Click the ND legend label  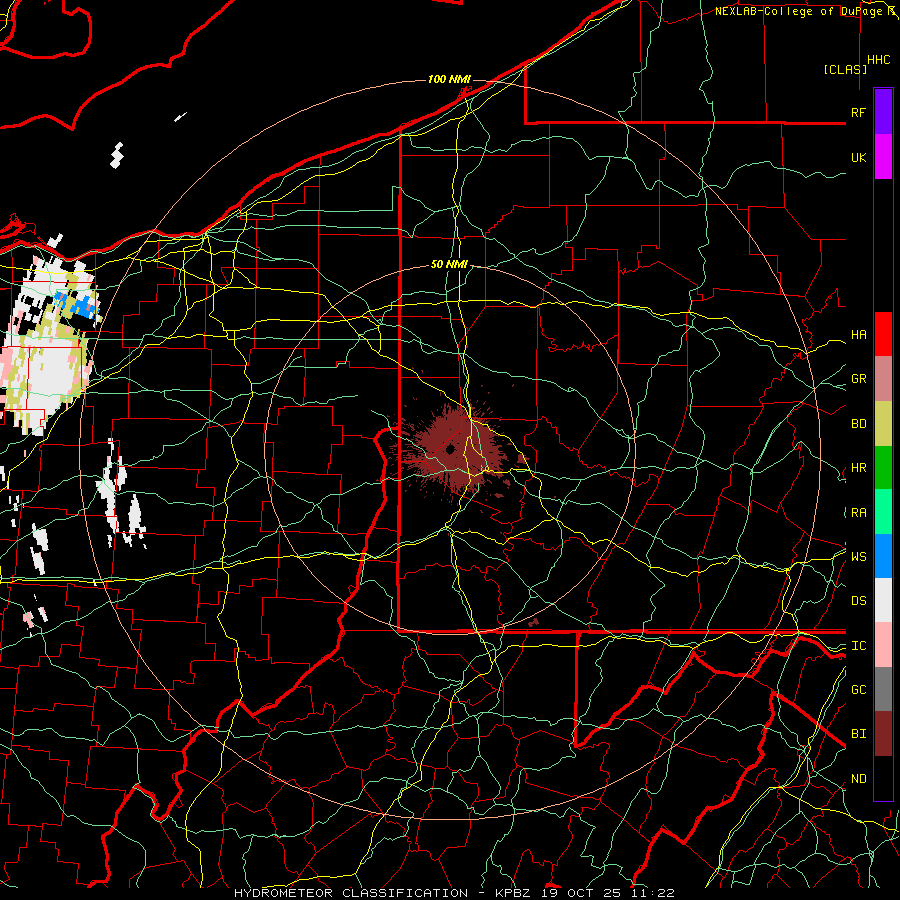tap(858, 779)
